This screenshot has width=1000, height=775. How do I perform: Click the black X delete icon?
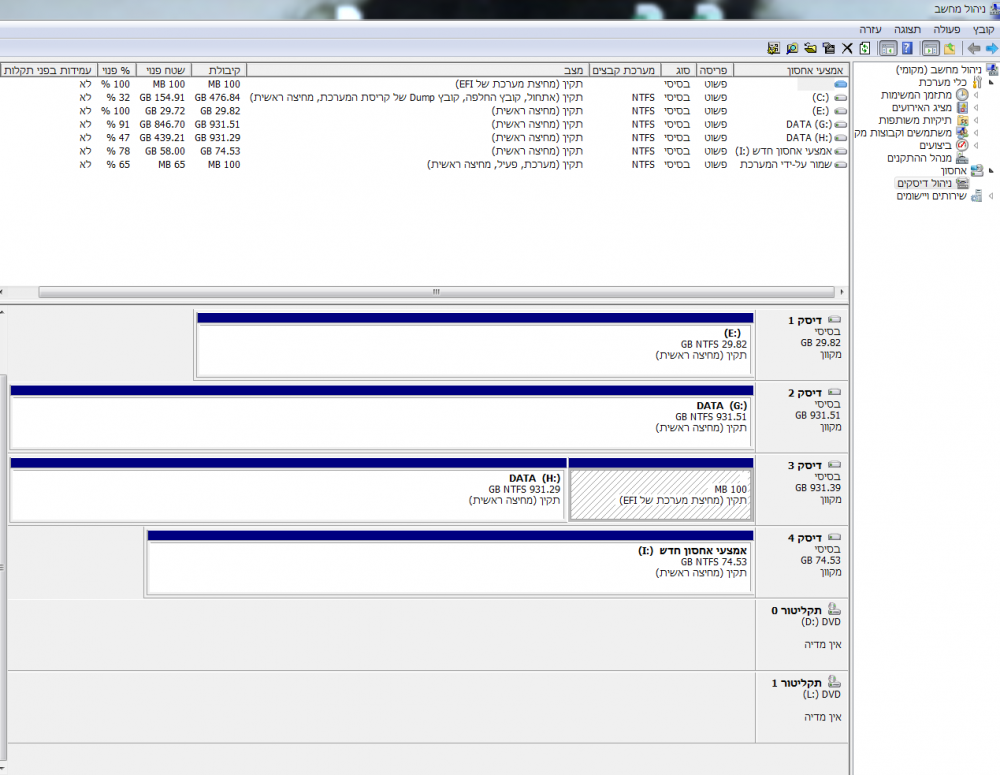pos(847,48)
